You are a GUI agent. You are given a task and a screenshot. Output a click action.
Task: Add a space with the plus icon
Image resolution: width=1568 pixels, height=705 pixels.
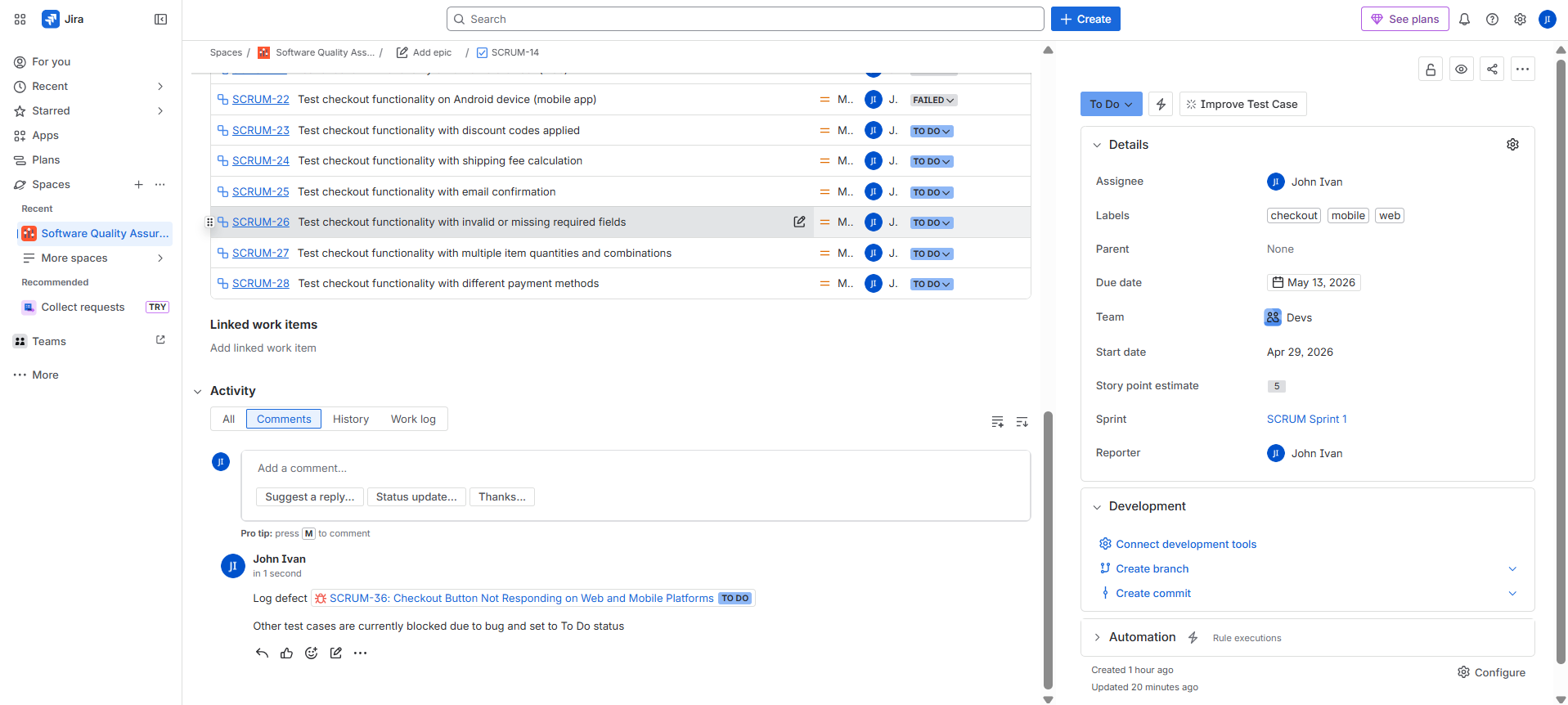(x=139, y=185)
